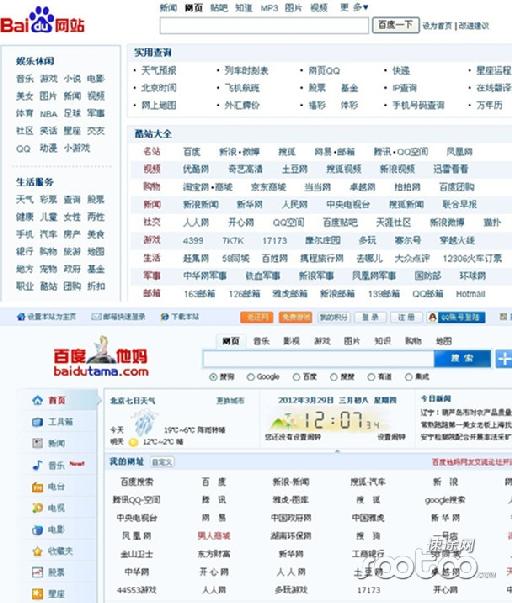The width and height of the screenshot is (512, 603).
Task: Click the house icon beside 首页 in sidebar
Action: 37,400
